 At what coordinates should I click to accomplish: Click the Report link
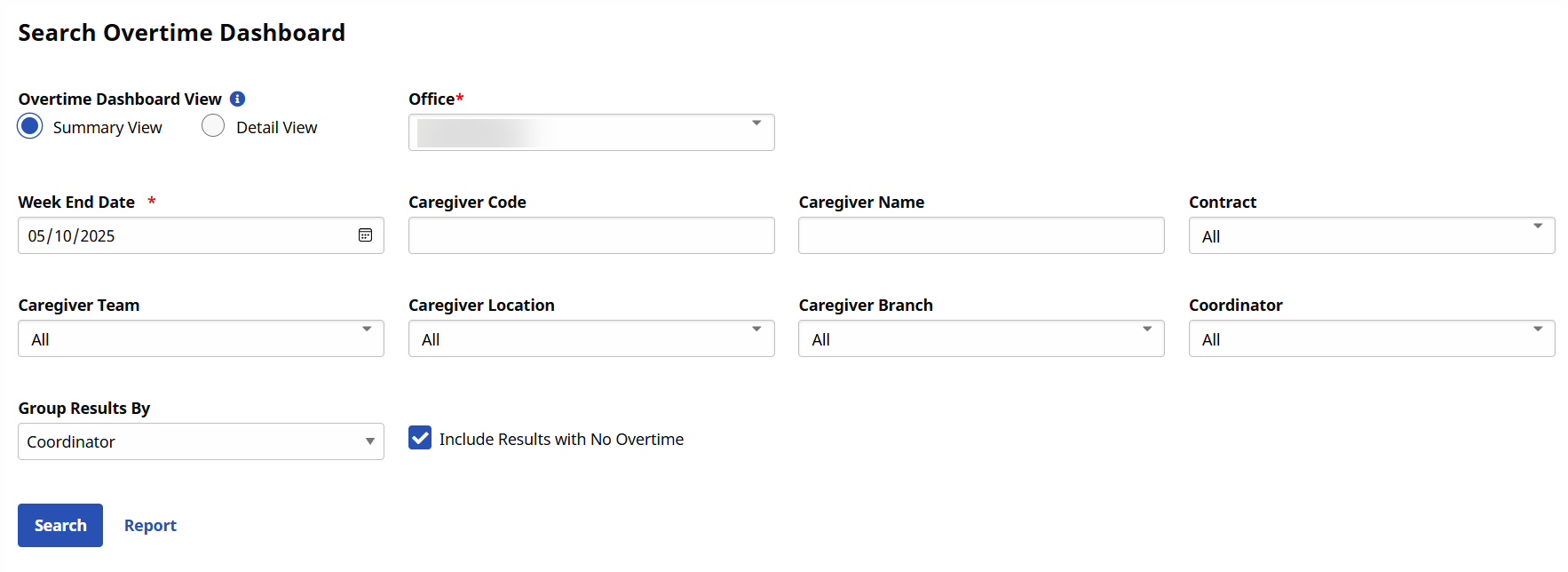point(150,525)
